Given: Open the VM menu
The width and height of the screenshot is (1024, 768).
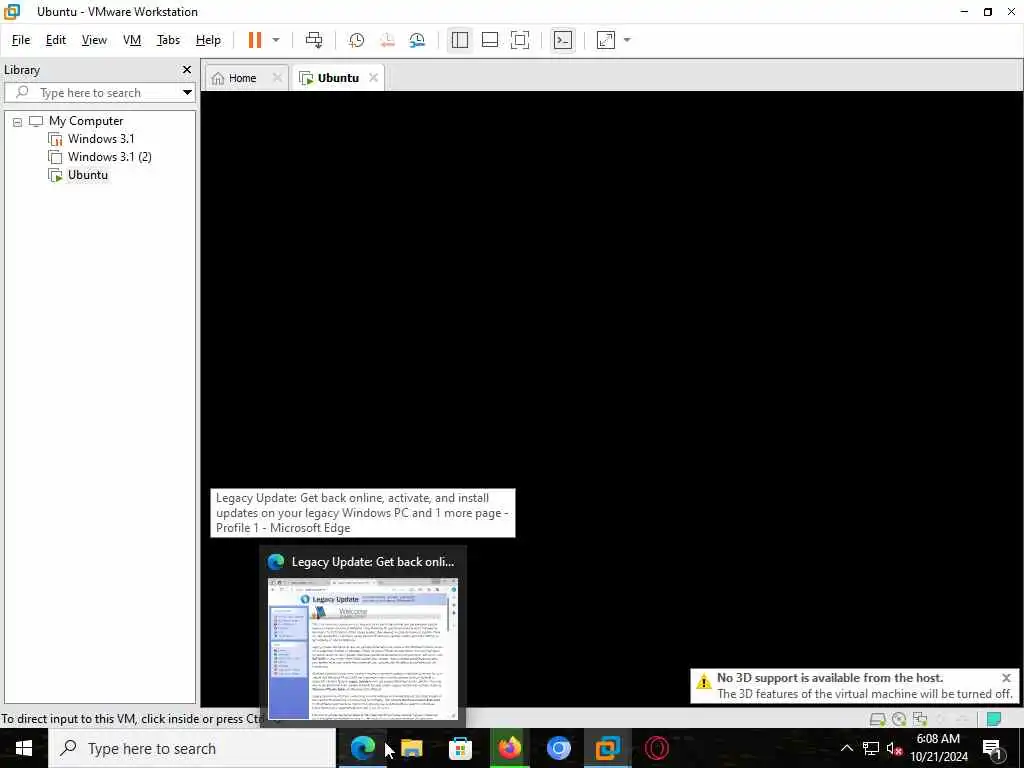Looking at the screenshot, I should pyautogui.click(x=132, y=40).
